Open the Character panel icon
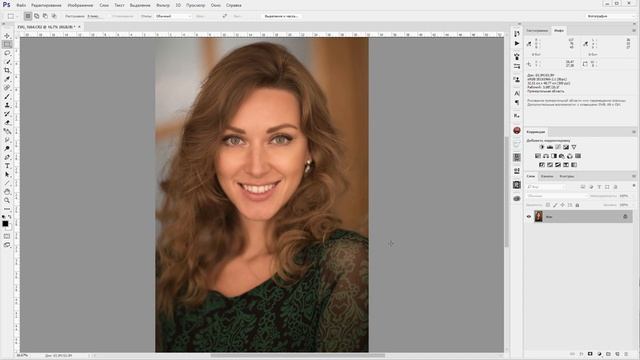The width and height of the screenshot is (640, 360). [x=517, y=93]
